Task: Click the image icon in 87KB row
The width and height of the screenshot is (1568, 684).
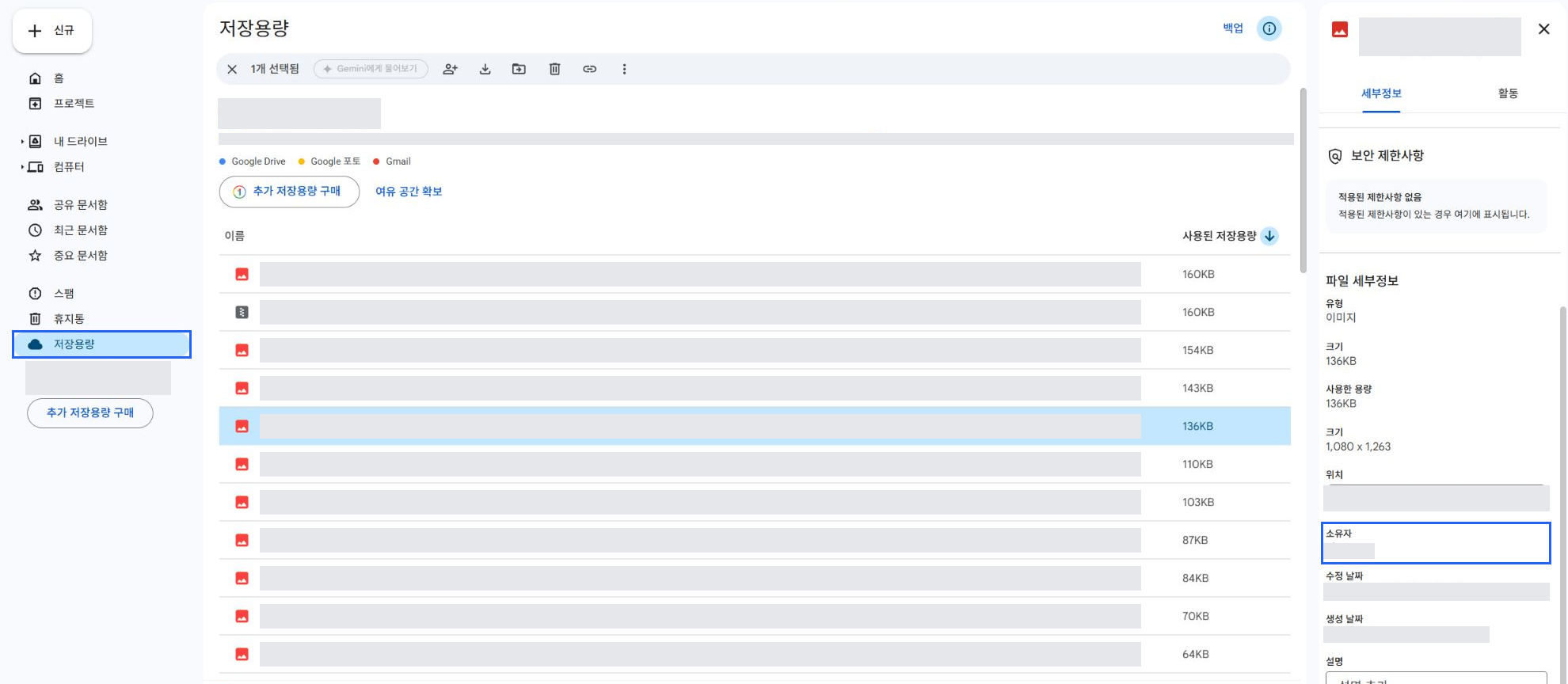Action: 242,540
